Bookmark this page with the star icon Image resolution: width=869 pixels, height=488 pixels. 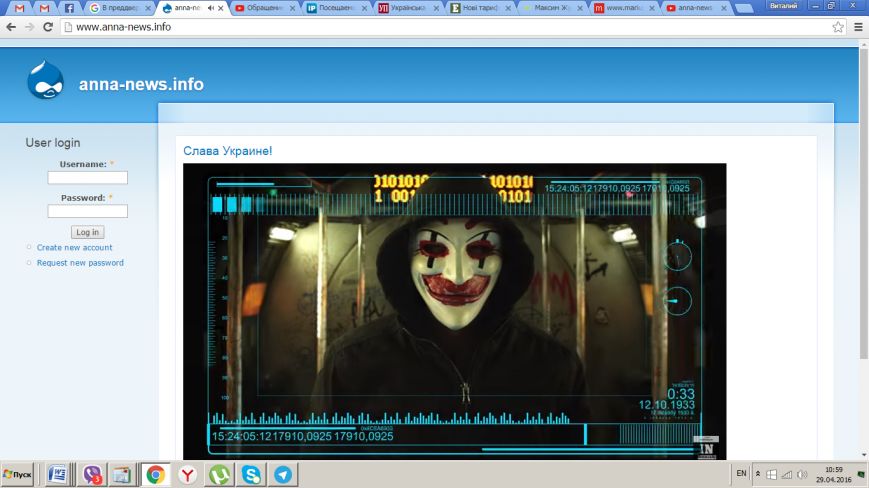838,27
